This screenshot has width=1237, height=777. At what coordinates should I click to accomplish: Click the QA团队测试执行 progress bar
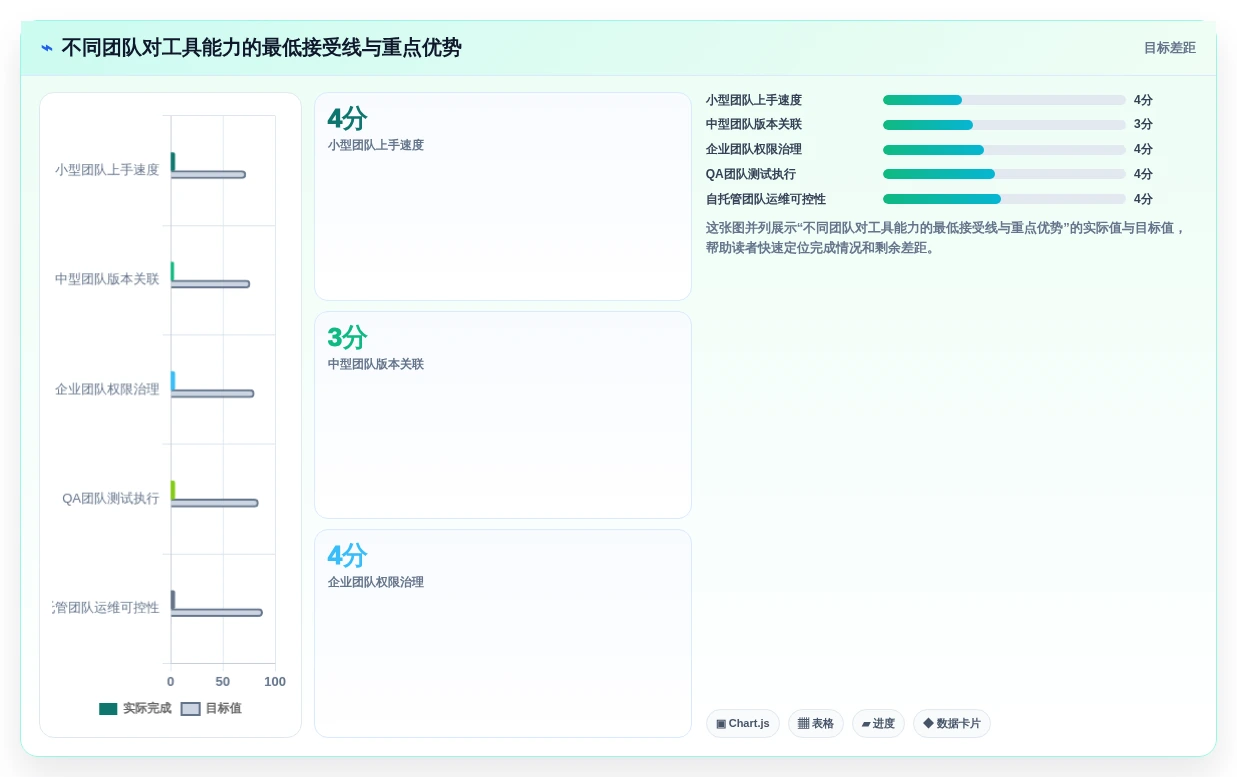[x=1004, y=174]
